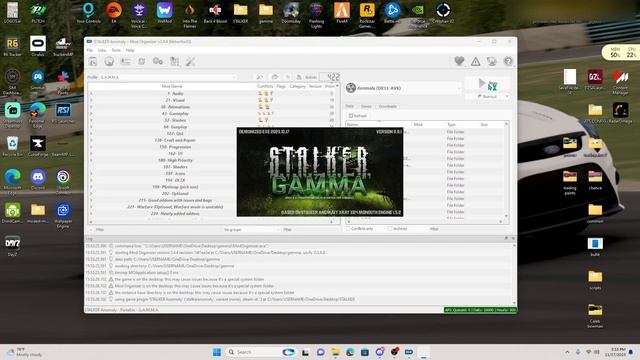Select the Minimap (pick one) row
Viewport: 640px width, 360px height.
(175, 187)
